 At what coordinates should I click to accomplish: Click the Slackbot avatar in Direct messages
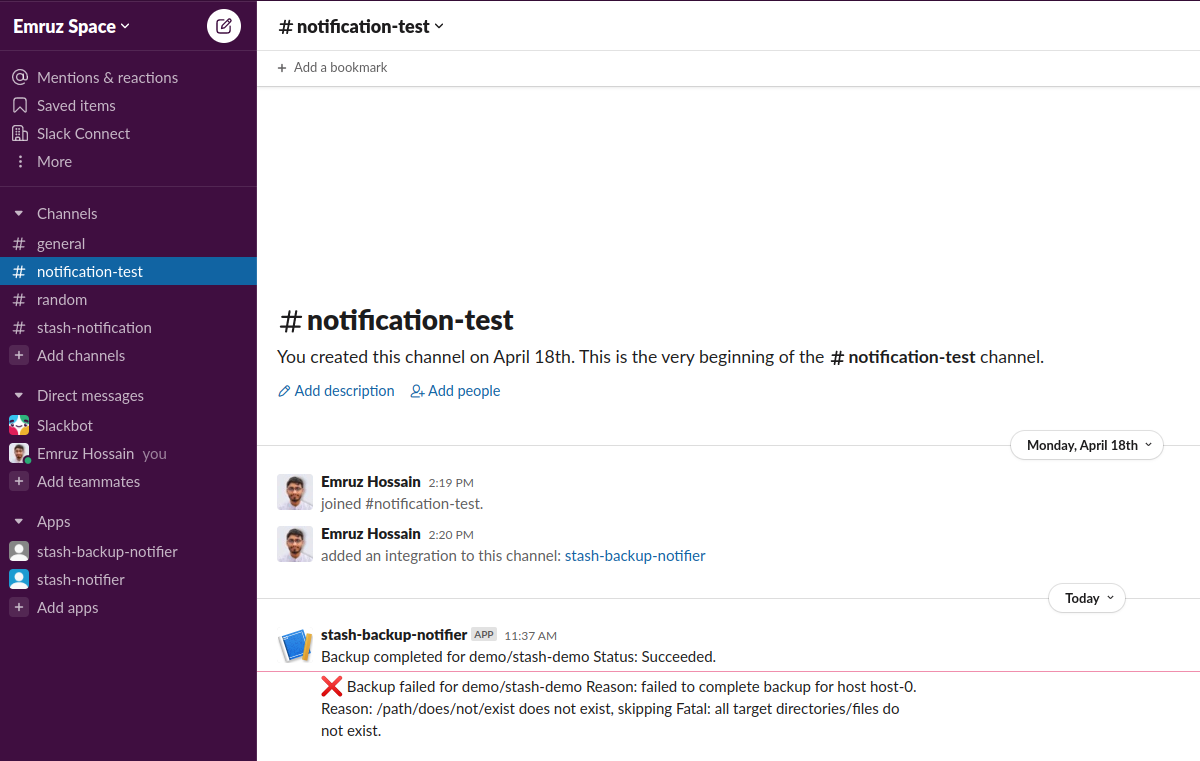tap(19, 426)
